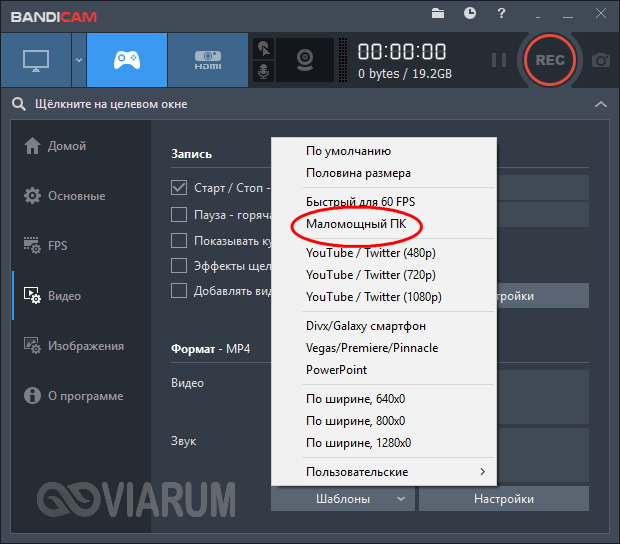Select Divx/Galaxy смартфон preset
The width and height of the screenshot is (620, 544).
384,326
